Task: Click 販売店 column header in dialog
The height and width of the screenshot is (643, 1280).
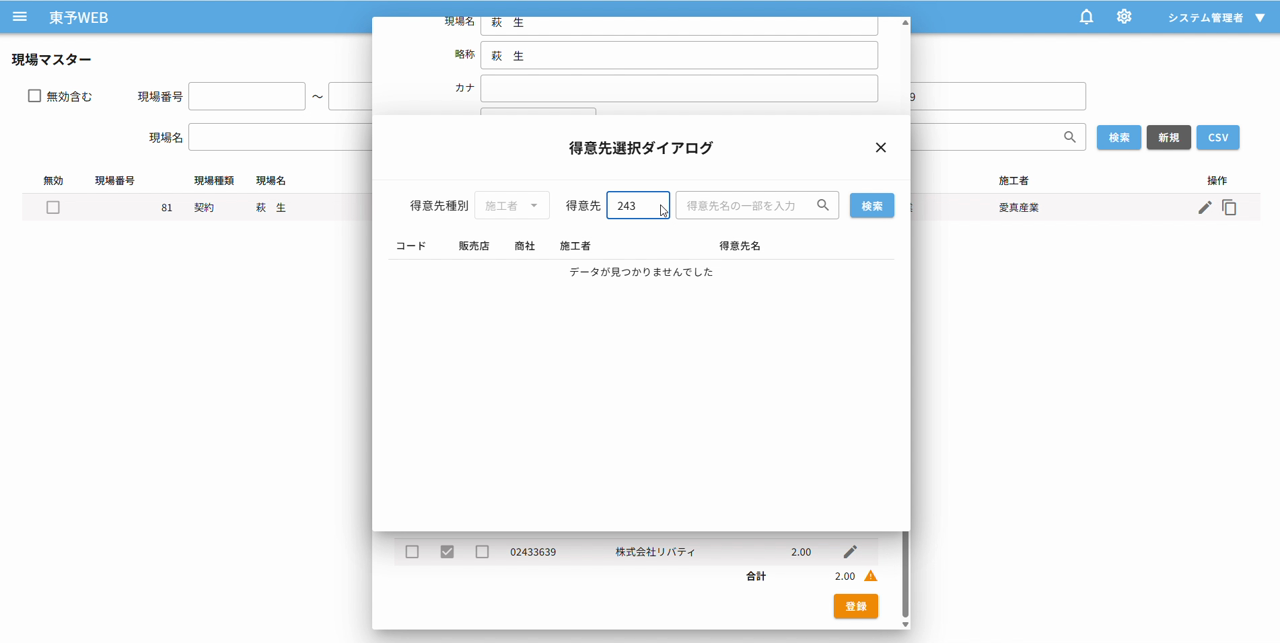Action: (x=474, y=246)
